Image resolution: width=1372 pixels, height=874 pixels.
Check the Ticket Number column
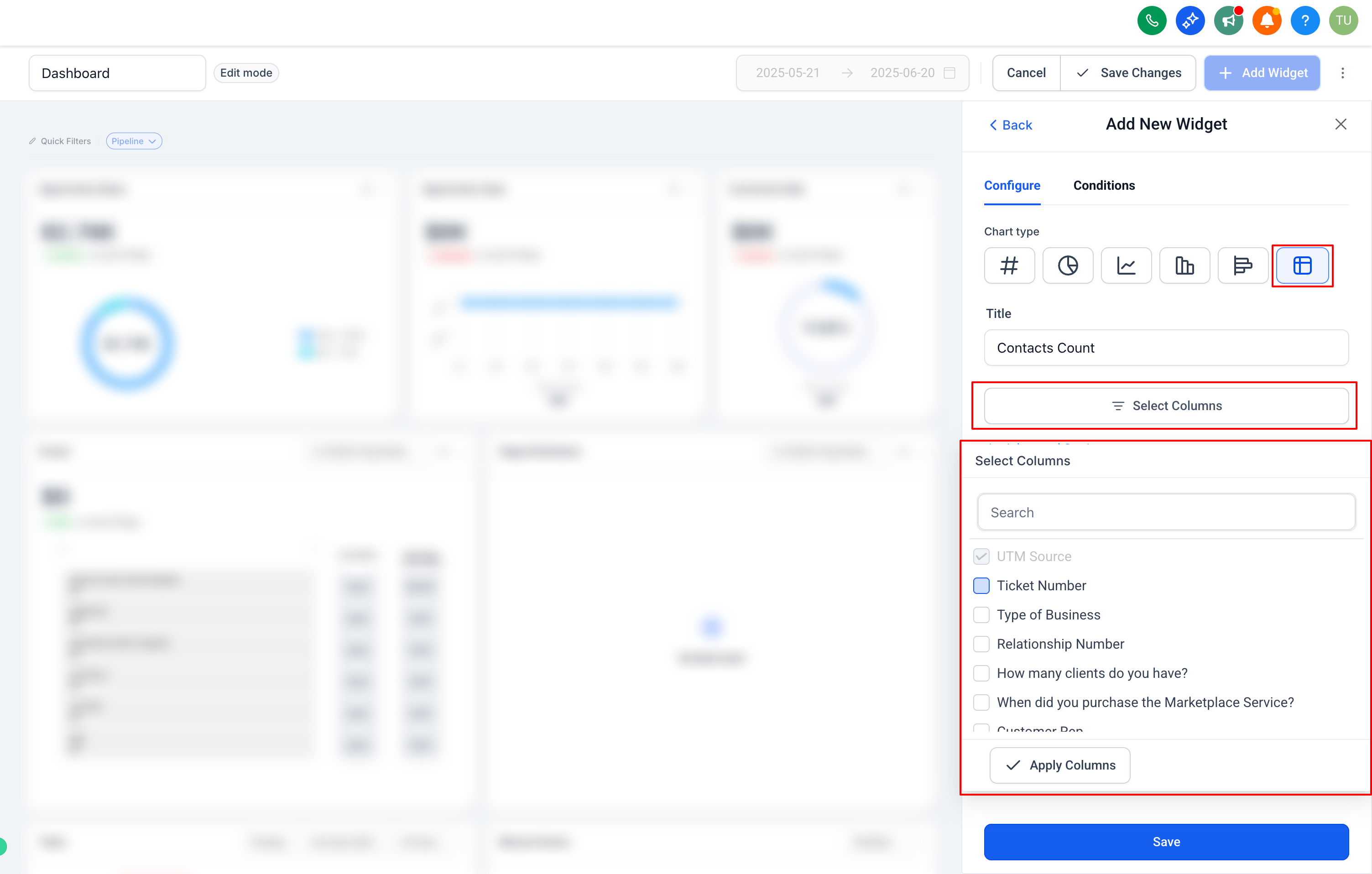coord(981,585)
